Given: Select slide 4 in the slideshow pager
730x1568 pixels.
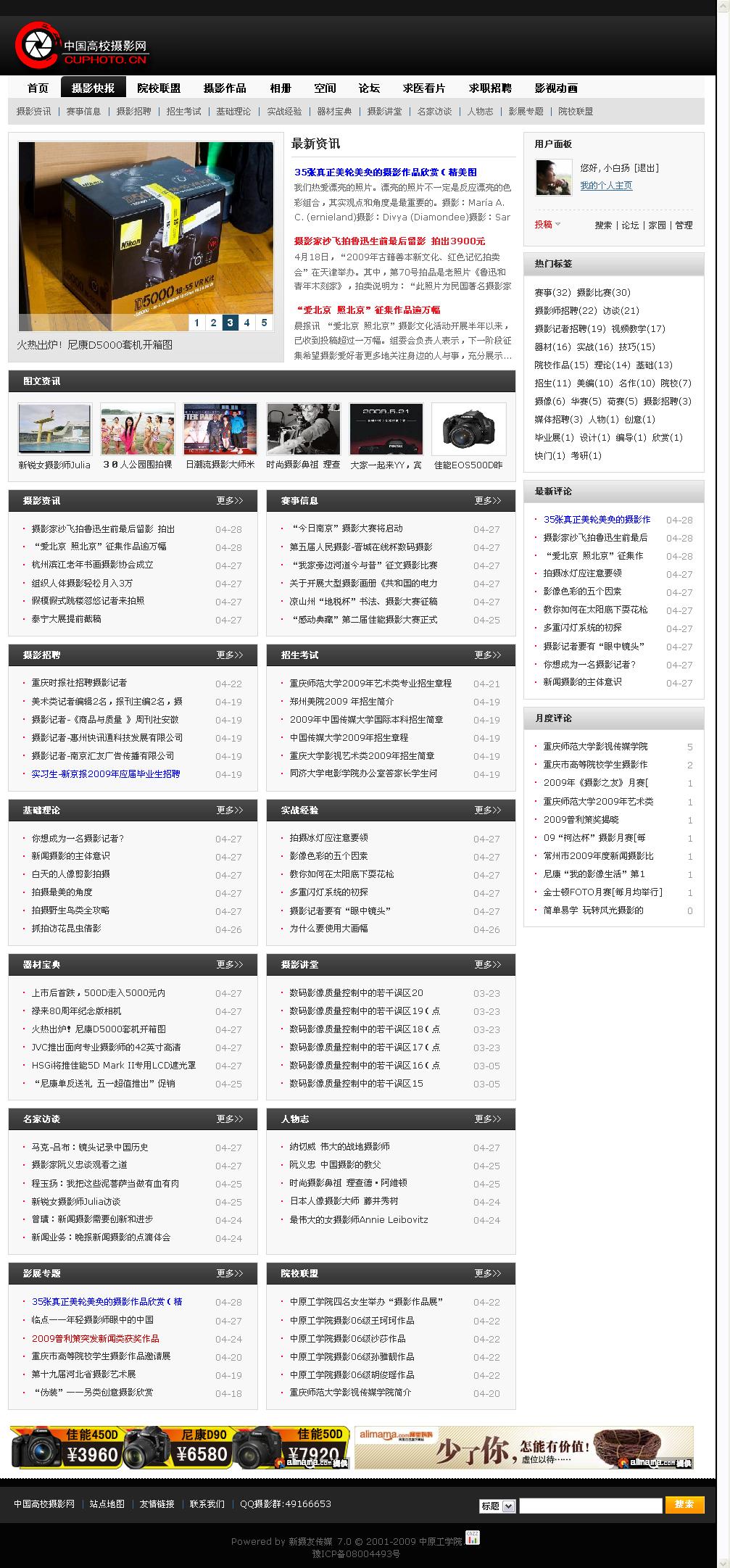Looking at the screenshot, I should coord(247,323).
